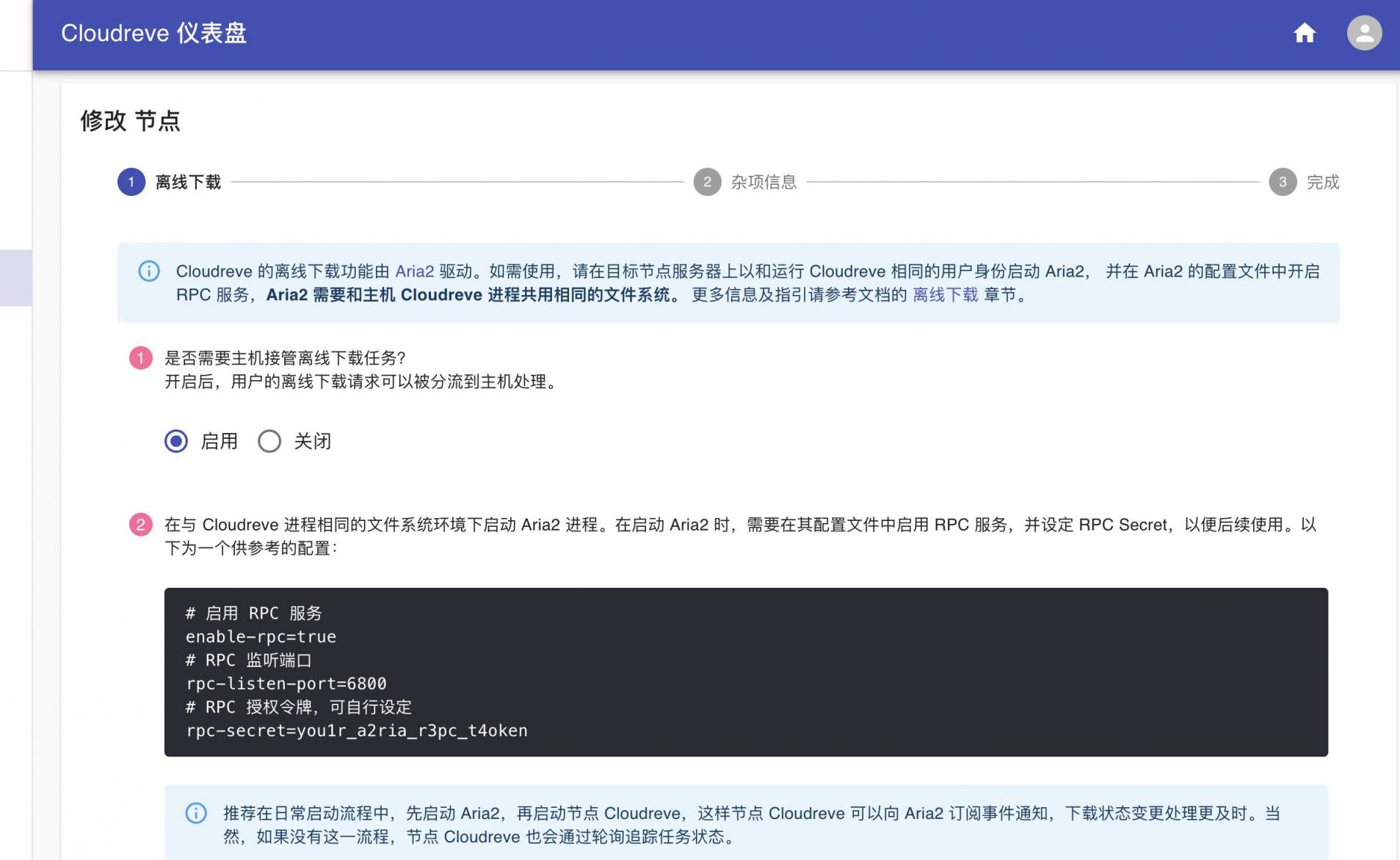Click the home icon in the top bar
This screenshot has width=1400, height=860.
point(1305,33)
